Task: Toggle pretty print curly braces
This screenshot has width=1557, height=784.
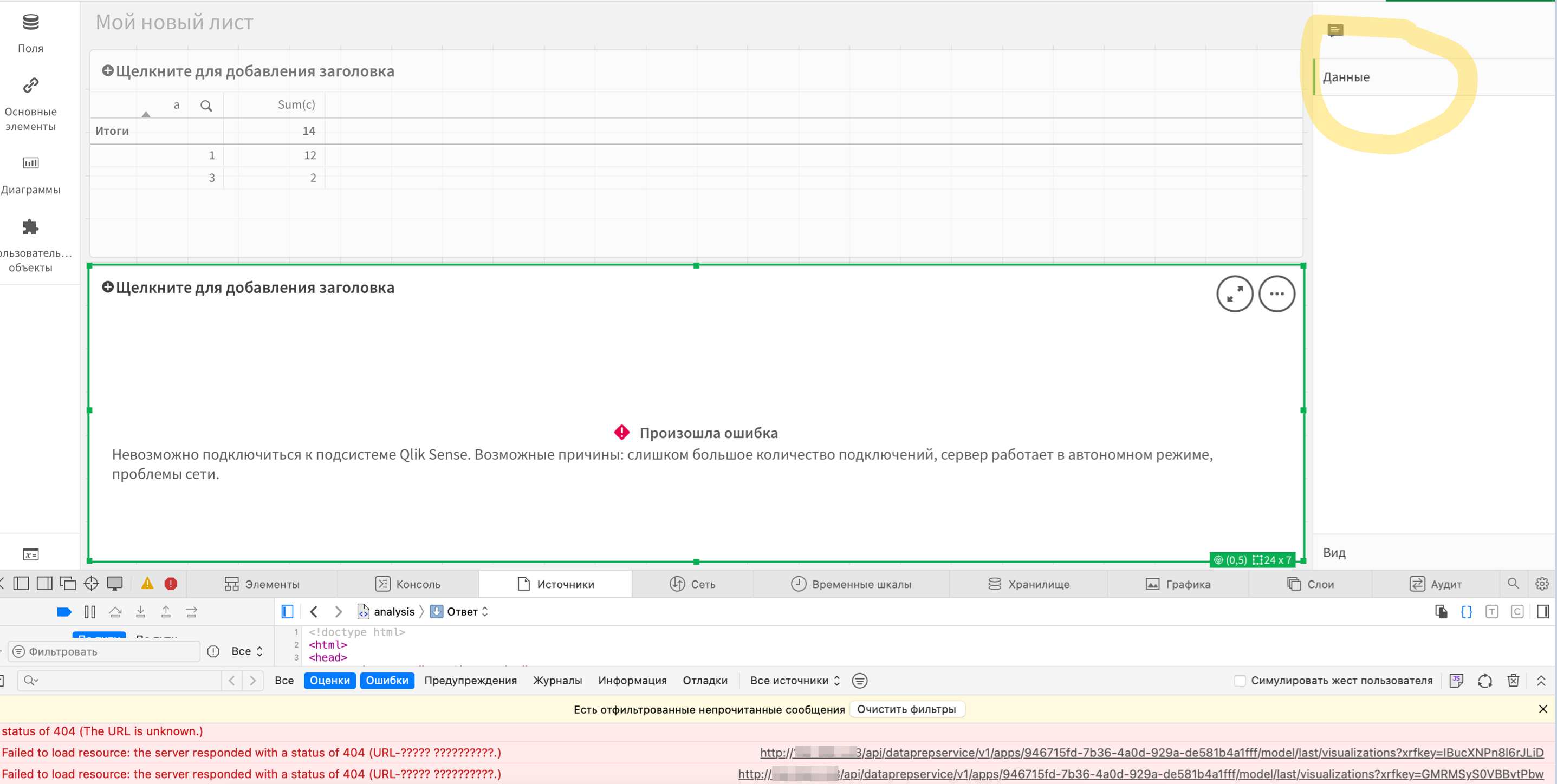Action: click(x=1467, y=612)
